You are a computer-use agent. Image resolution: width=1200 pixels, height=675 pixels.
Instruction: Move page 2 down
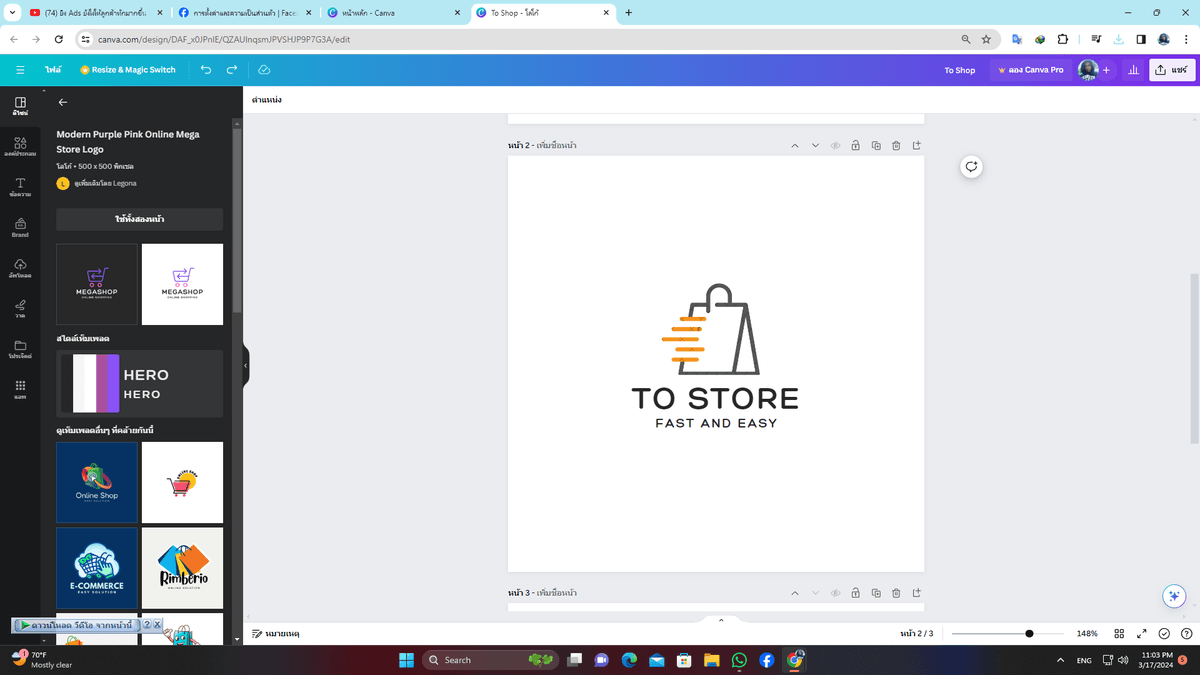pos(815,146)
